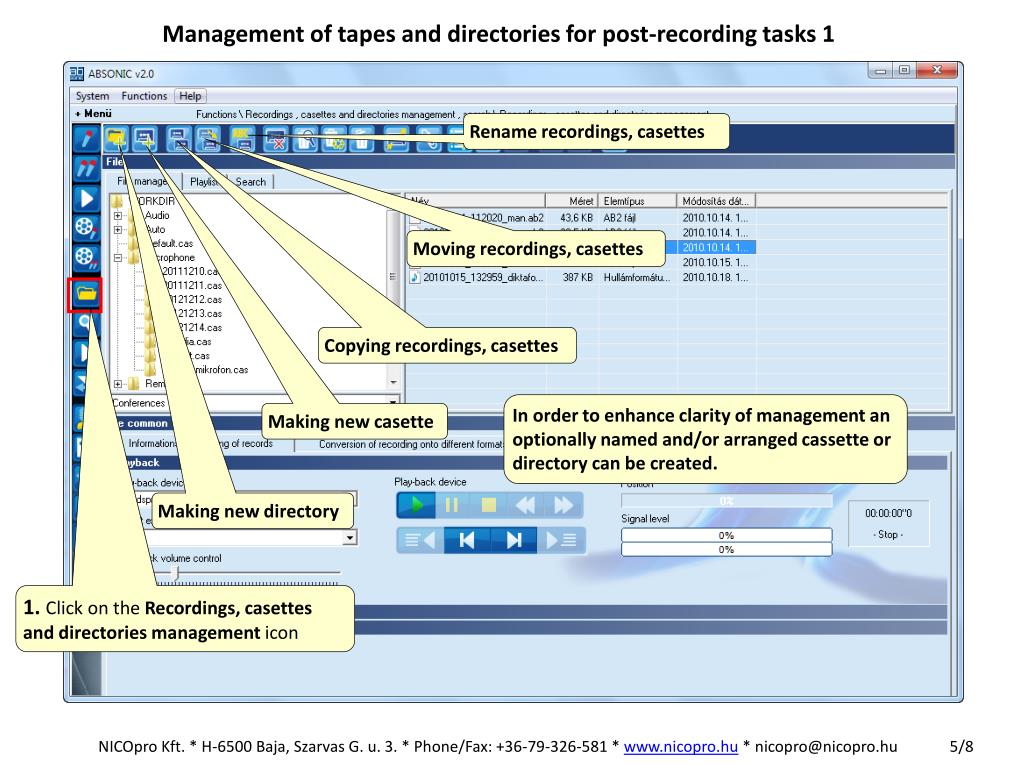Click the volume control slider handle

pyautogui.click(x=174, y=573)
